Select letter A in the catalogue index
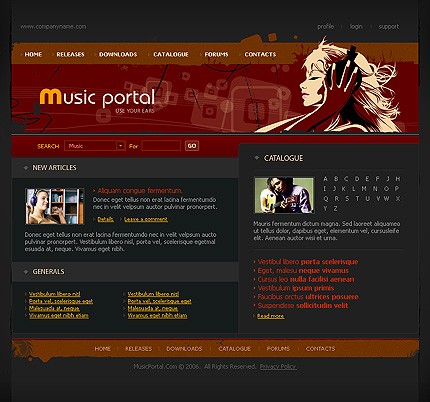Viewport: 430px width, 402px height. click(x=325, y=179)
